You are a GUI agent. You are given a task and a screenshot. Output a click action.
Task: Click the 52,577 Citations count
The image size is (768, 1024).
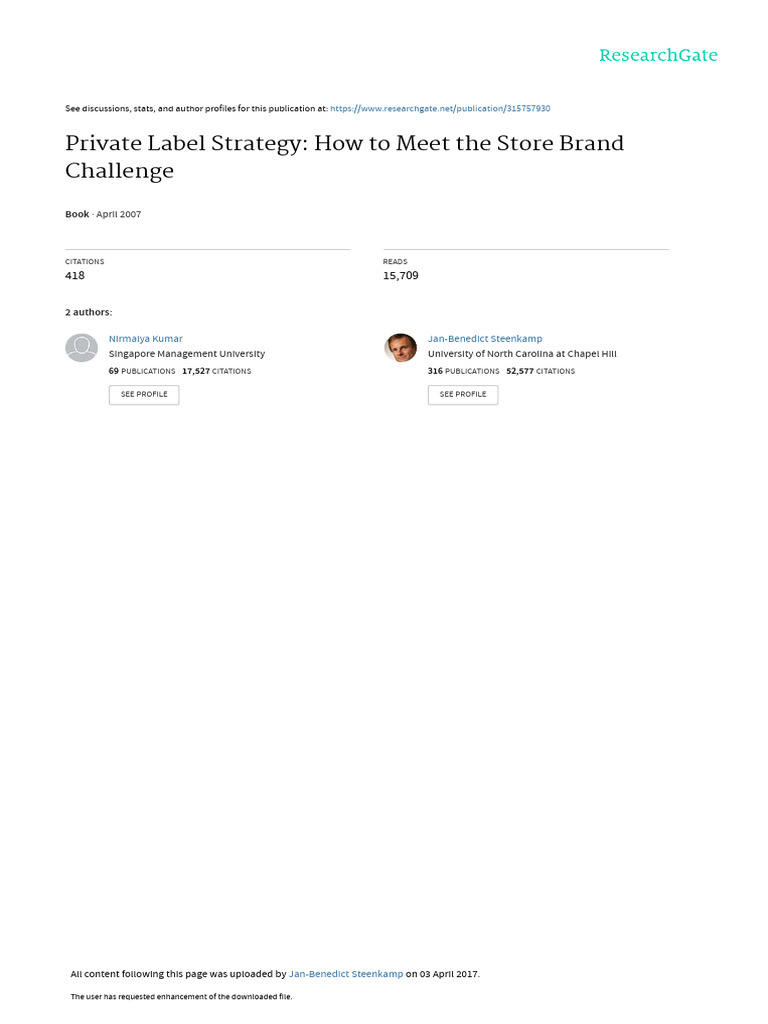tap(541, 371)
